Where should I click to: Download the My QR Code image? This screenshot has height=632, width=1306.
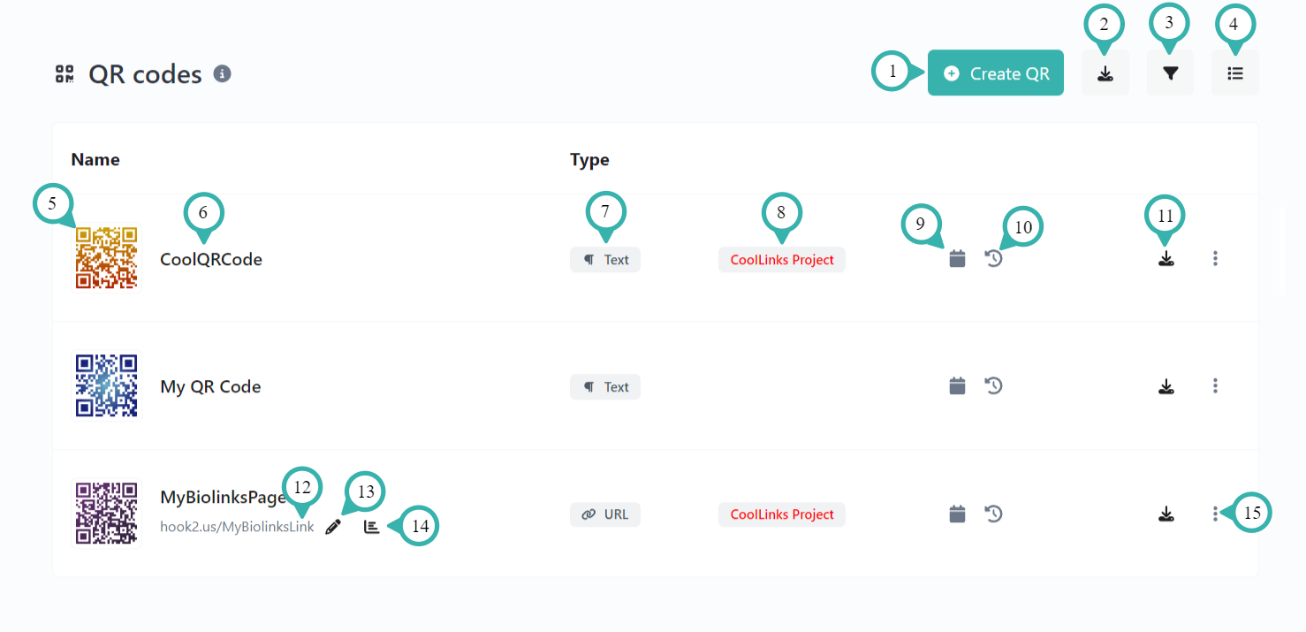click(x=1165, y=385)
